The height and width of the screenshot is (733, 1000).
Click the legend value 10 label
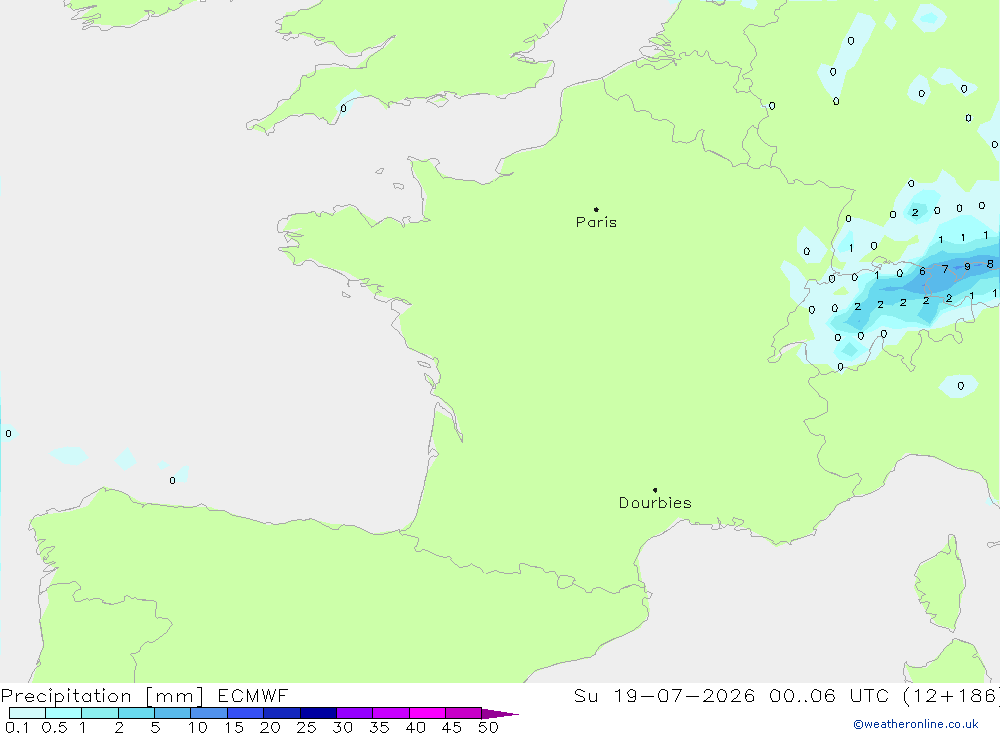click(x=197, y=727)
